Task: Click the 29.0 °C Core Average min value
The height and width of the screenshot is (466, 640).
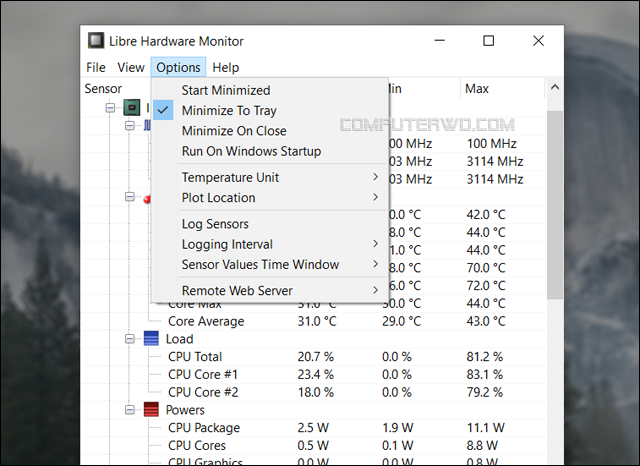Action: 401,322
